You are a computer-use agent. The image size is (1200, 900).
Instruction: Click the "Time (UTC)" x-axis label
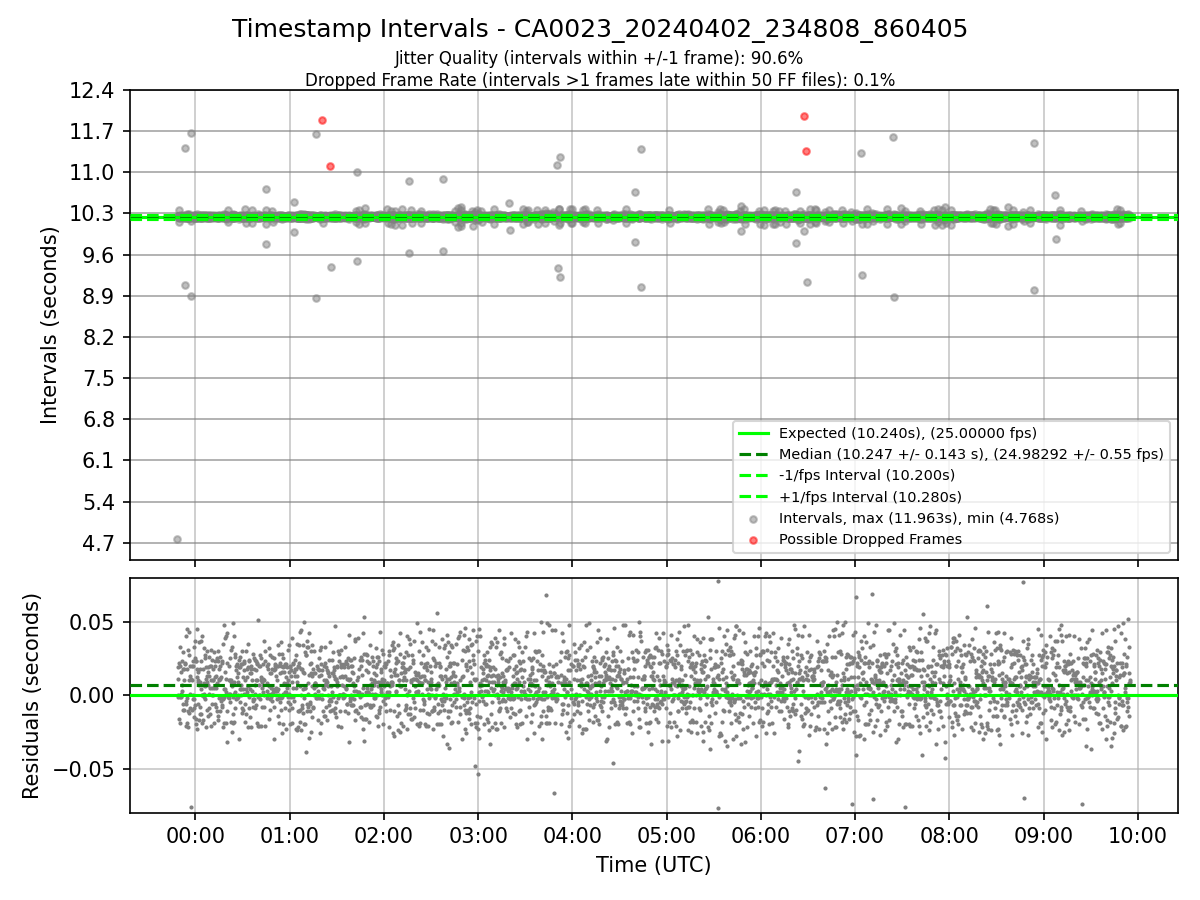[653, 865]
